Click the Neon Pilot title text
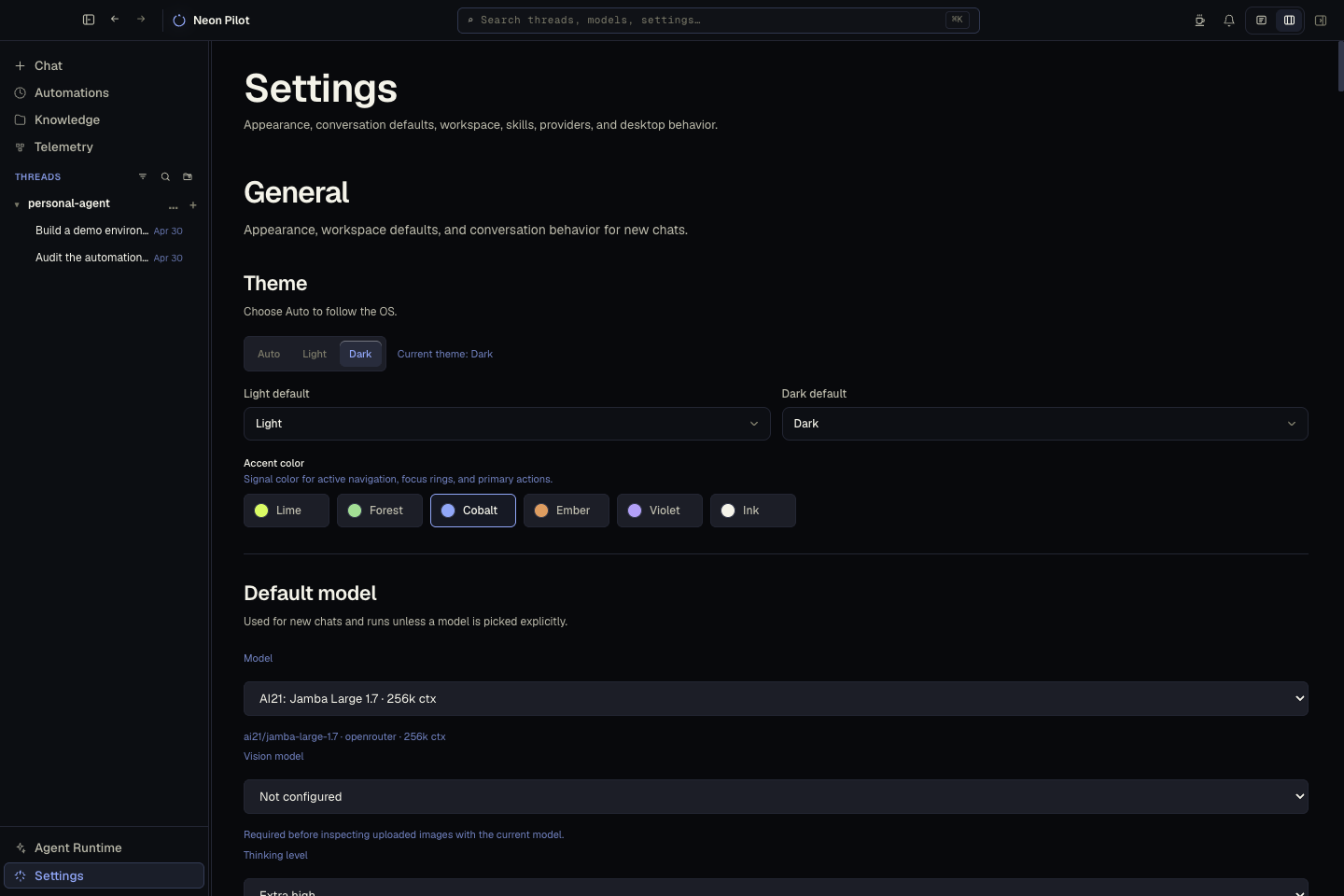Image resolution: width=1344 pixels, height=896 pixels. point(221,21)
